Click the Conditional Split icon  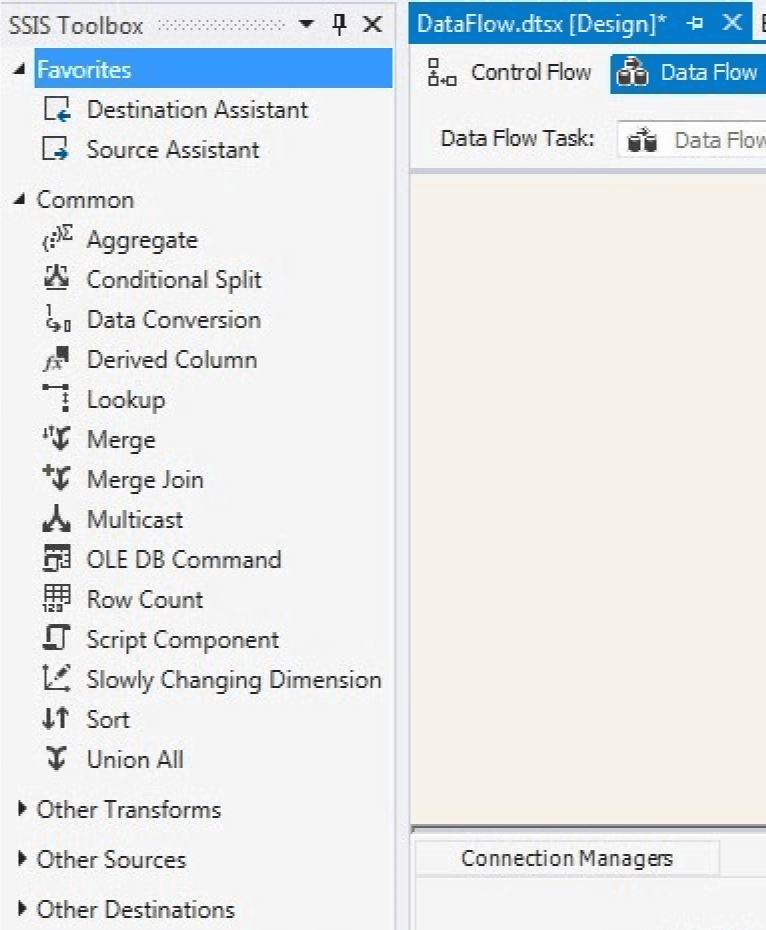(54, 280)
